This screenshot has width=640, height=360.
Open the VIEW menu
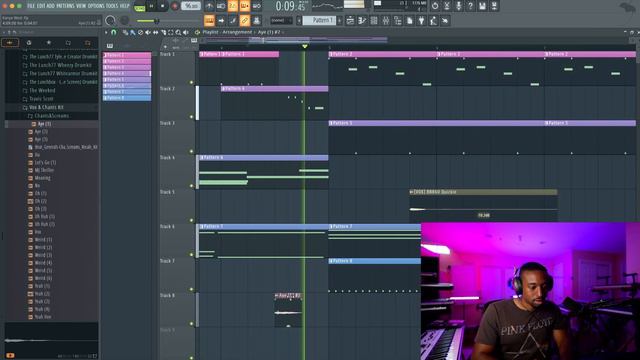81,6
